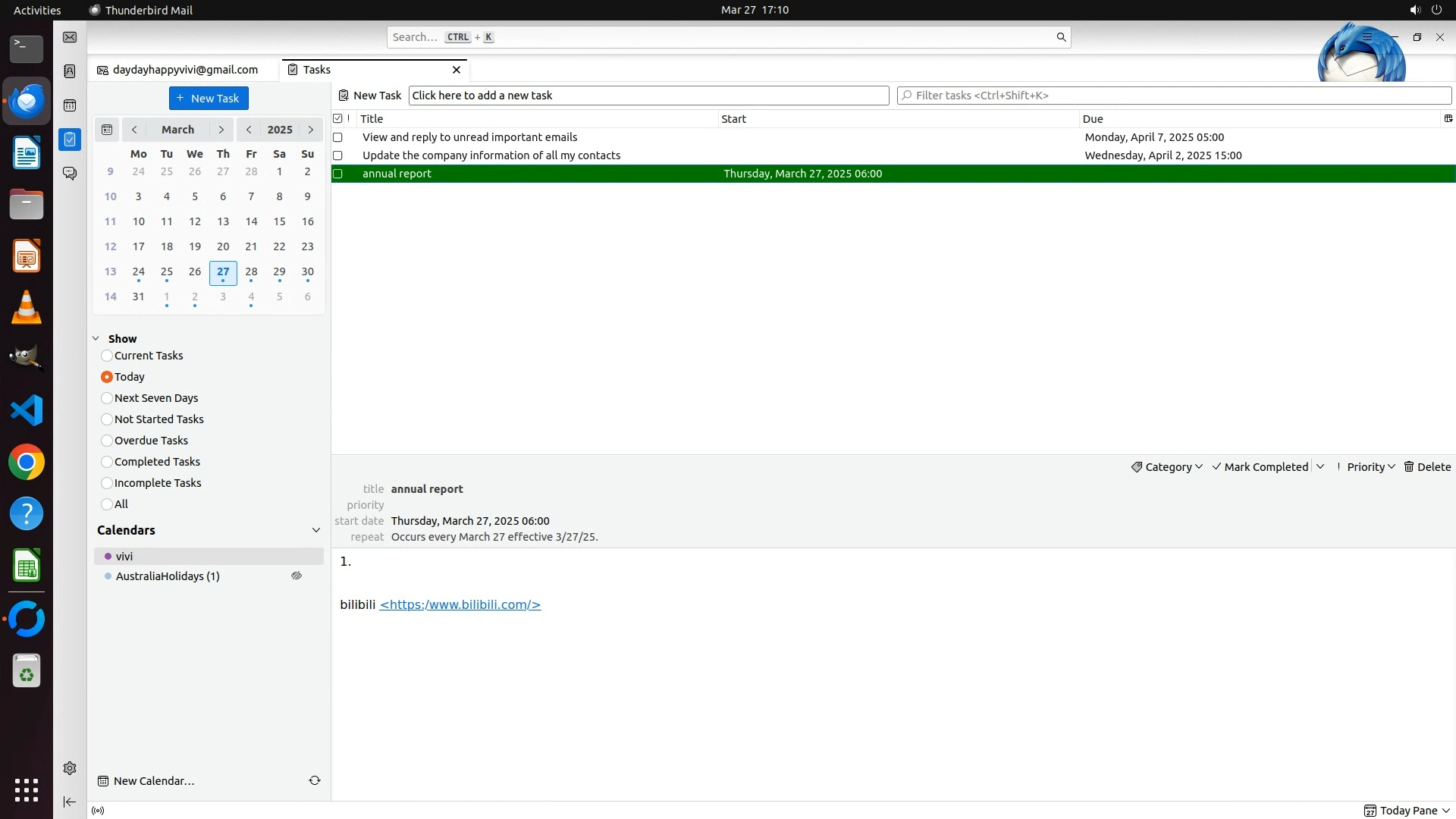Switch to daydayhappyvivi@gmail.com tab
This screenshot has width=1456, height=819.
click(x=184, y=70)
